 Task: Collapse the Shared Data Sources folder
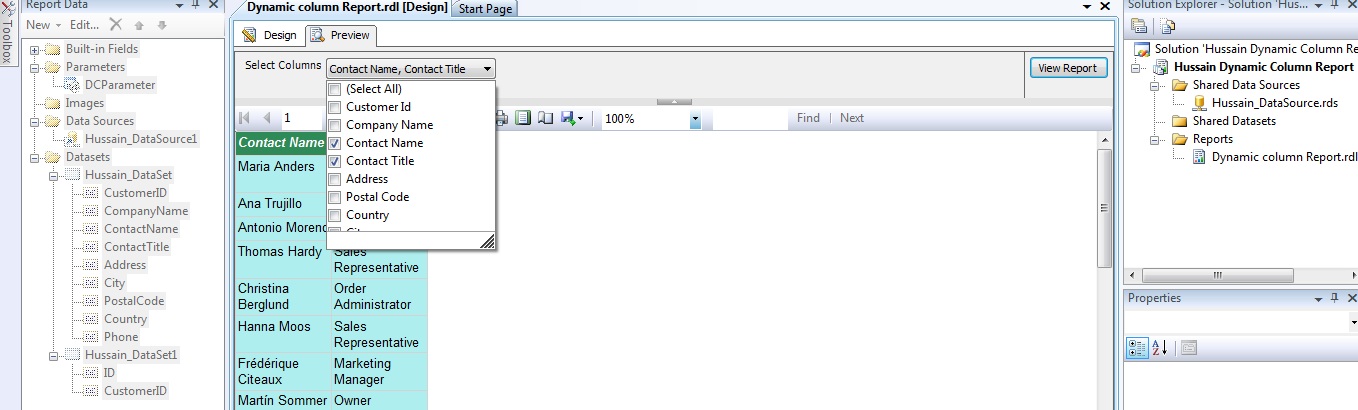pyautogui.click(x=1154, y=85)
